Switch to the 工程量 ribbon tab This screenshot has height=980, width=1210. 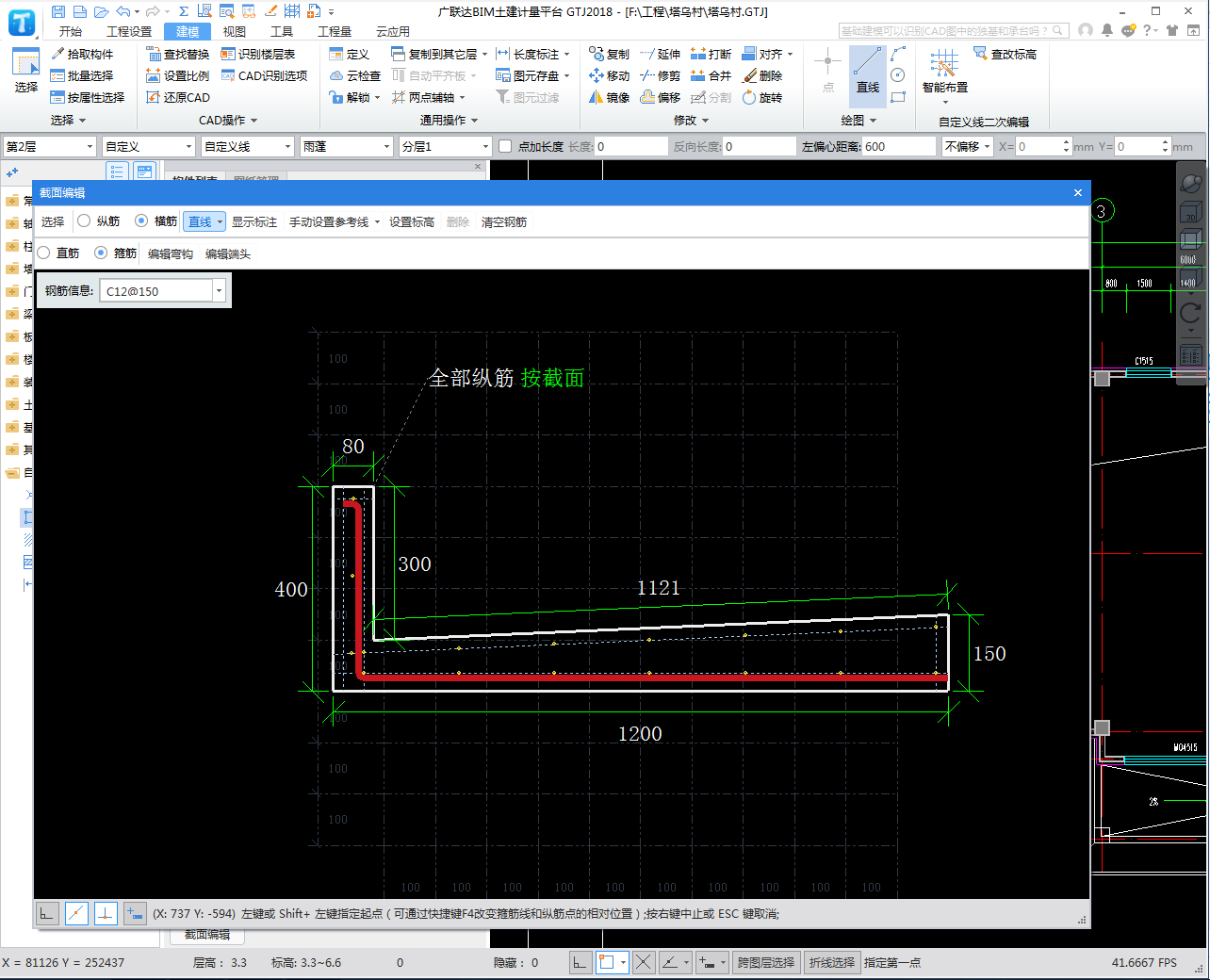[x=335, y=31]
